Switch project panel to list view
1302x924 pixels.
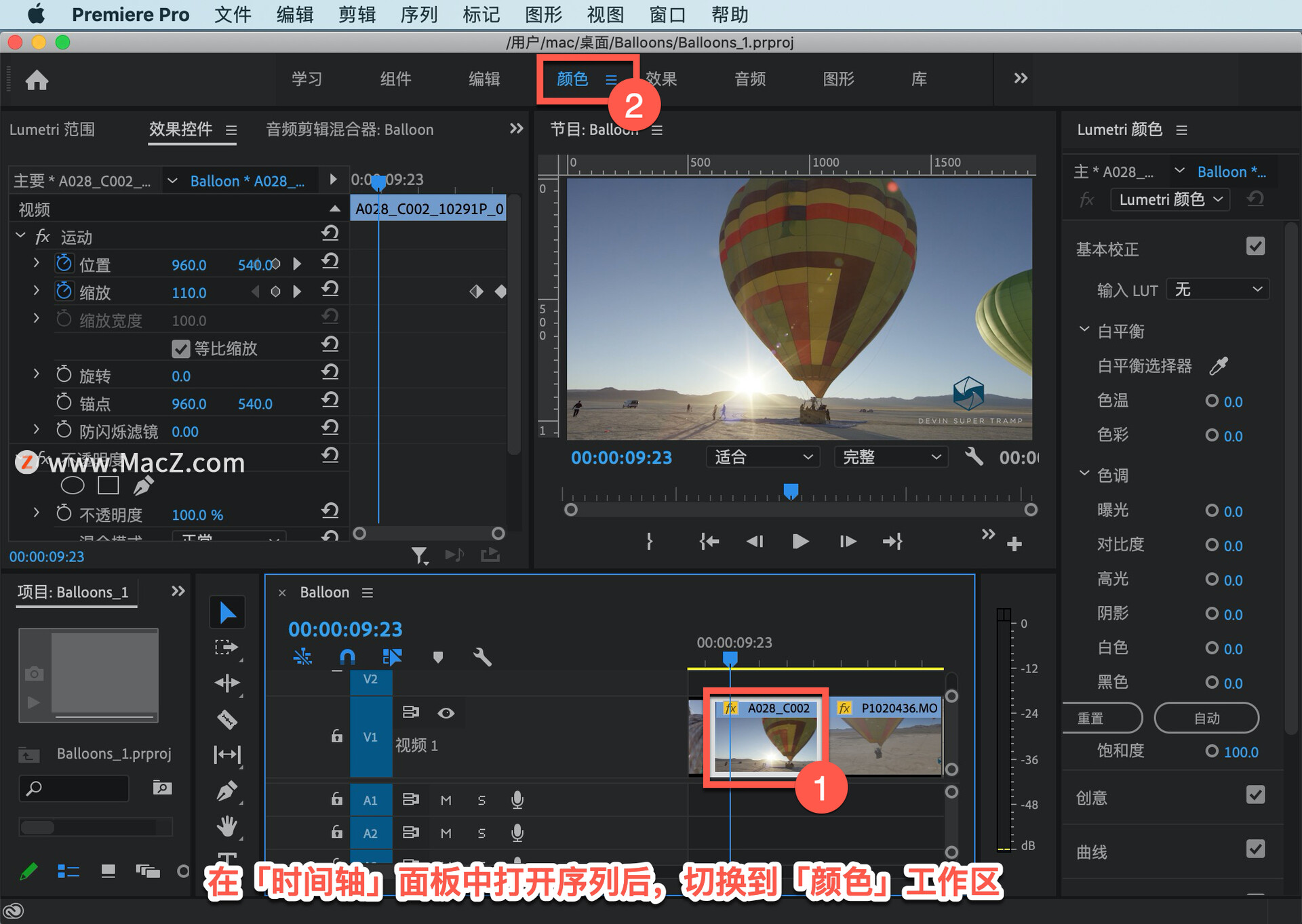(68, 871)
